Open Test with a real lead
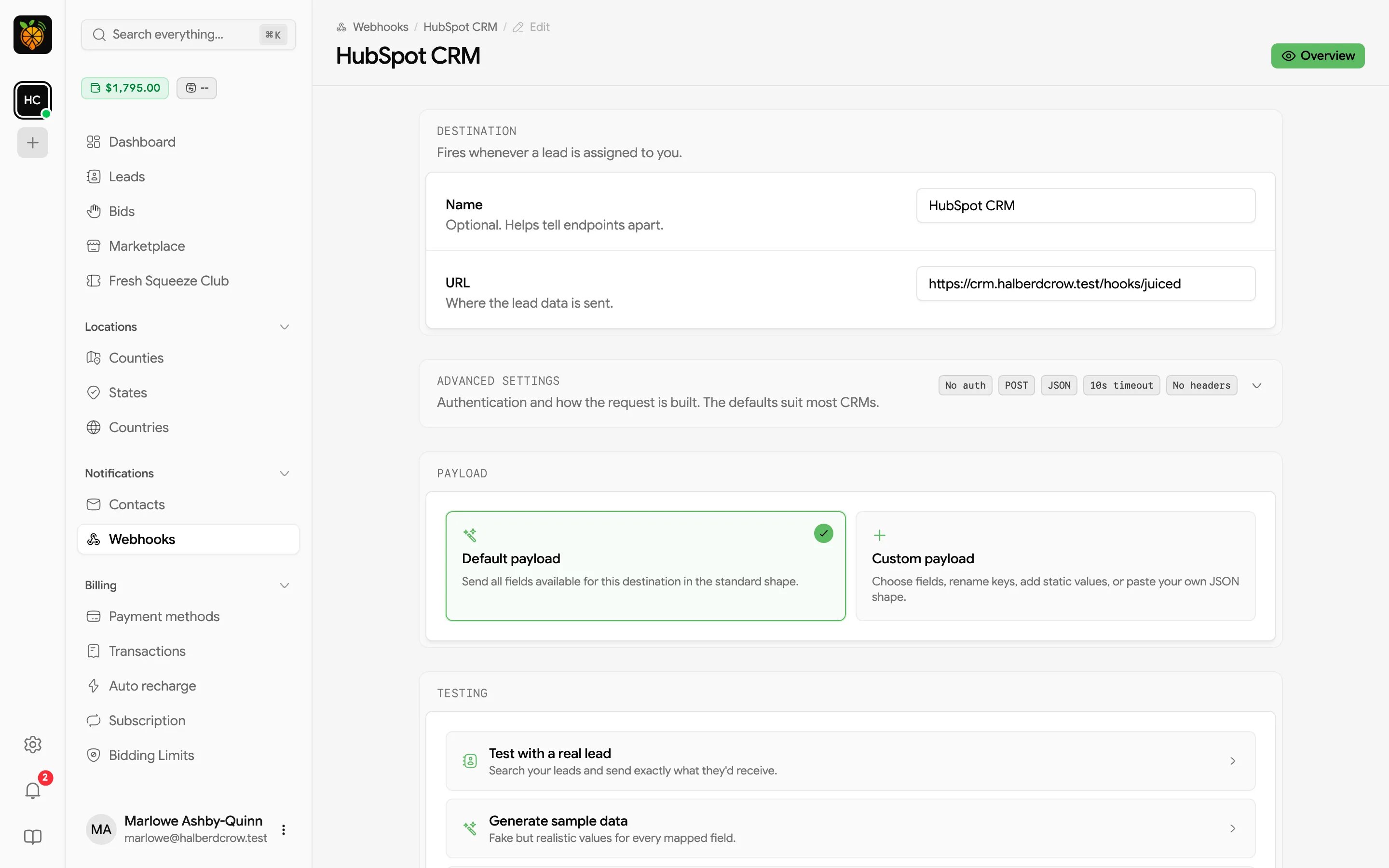This screenshot has width=1389, height=868. 850,761
